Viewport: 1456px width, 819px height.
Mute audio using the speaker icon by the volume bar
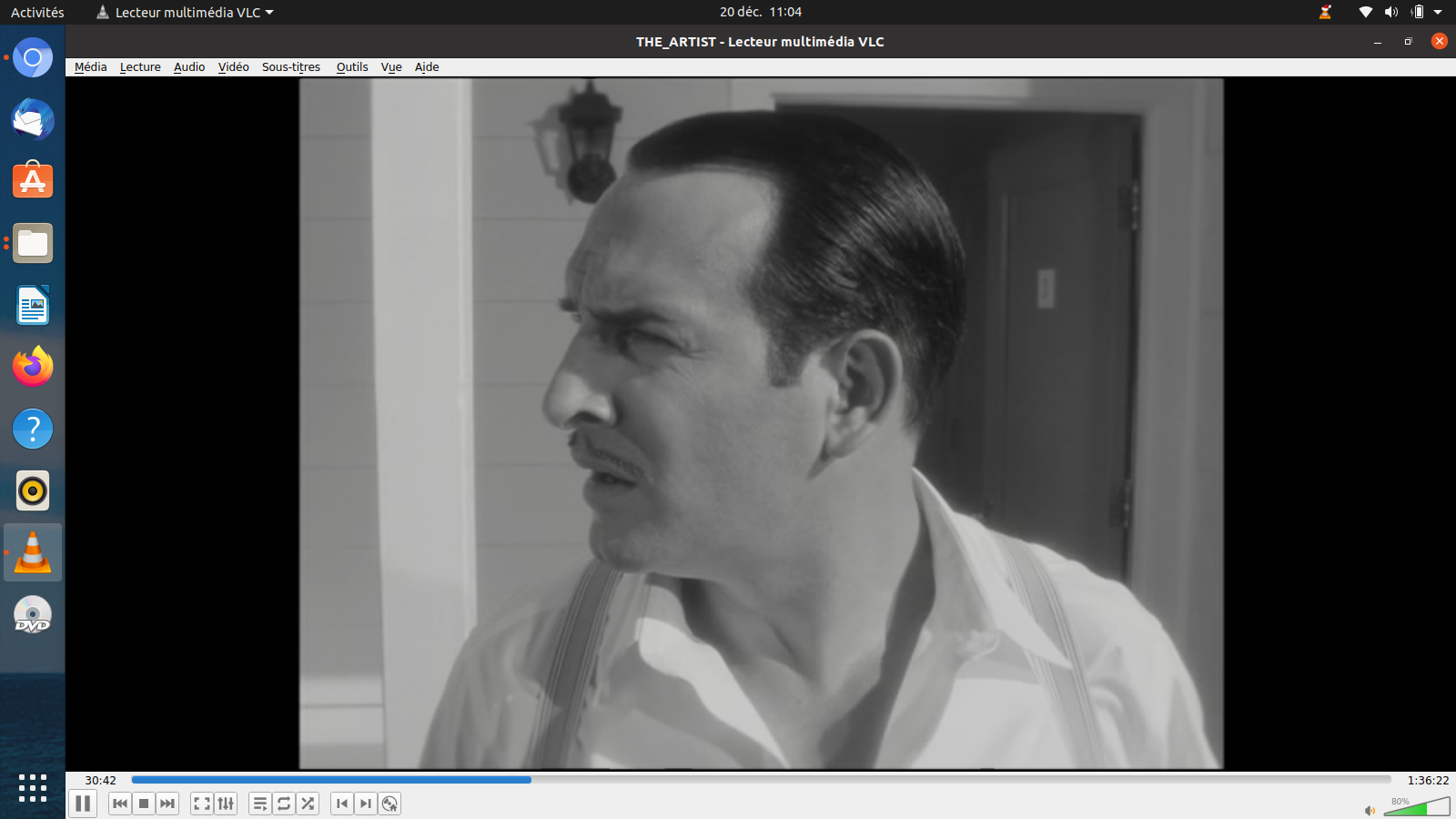1370,810
